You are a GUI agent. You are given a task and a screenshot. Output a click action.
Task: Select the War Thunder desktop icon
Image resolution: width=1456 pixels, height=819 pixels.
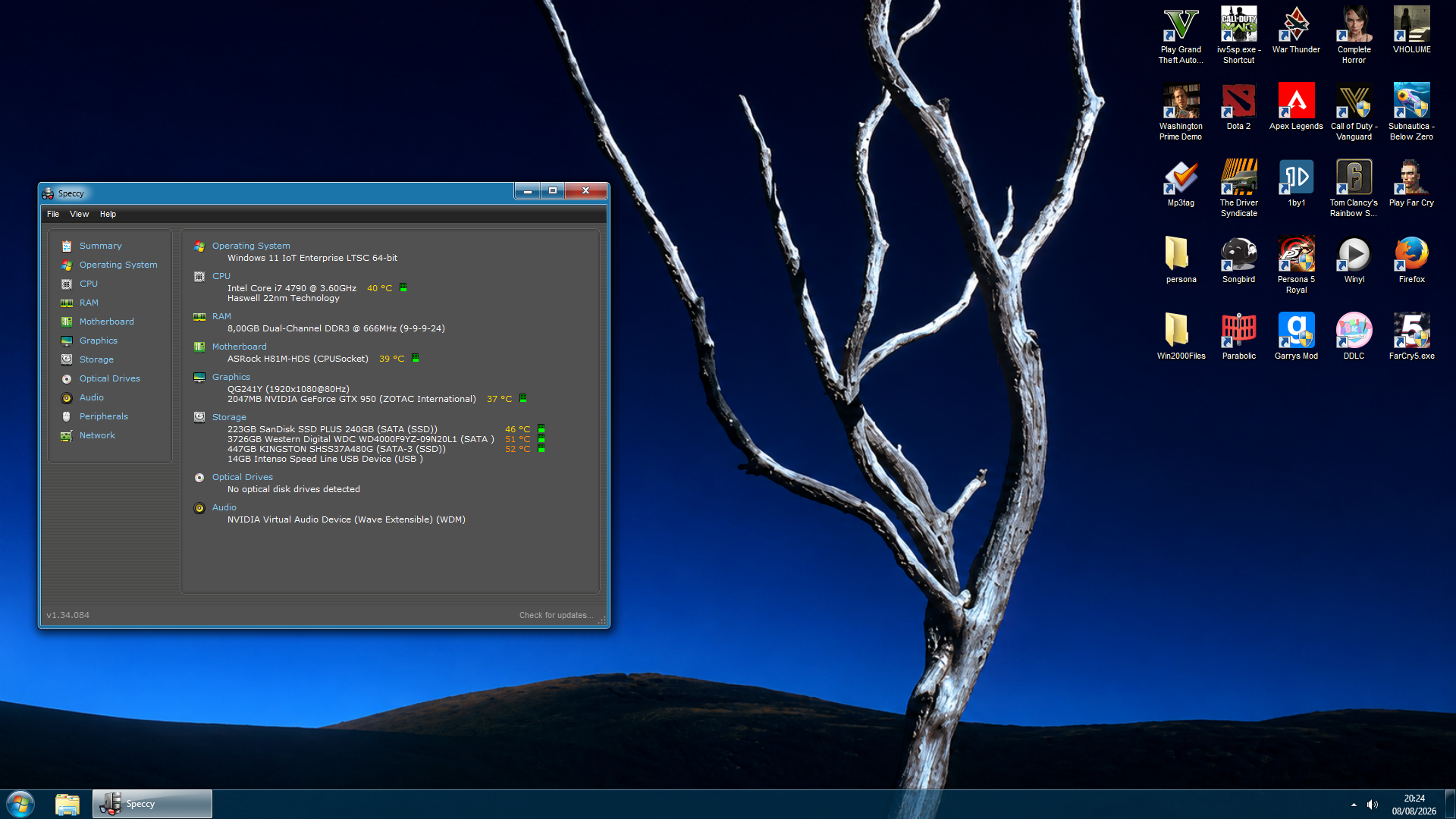point(1296,30)
